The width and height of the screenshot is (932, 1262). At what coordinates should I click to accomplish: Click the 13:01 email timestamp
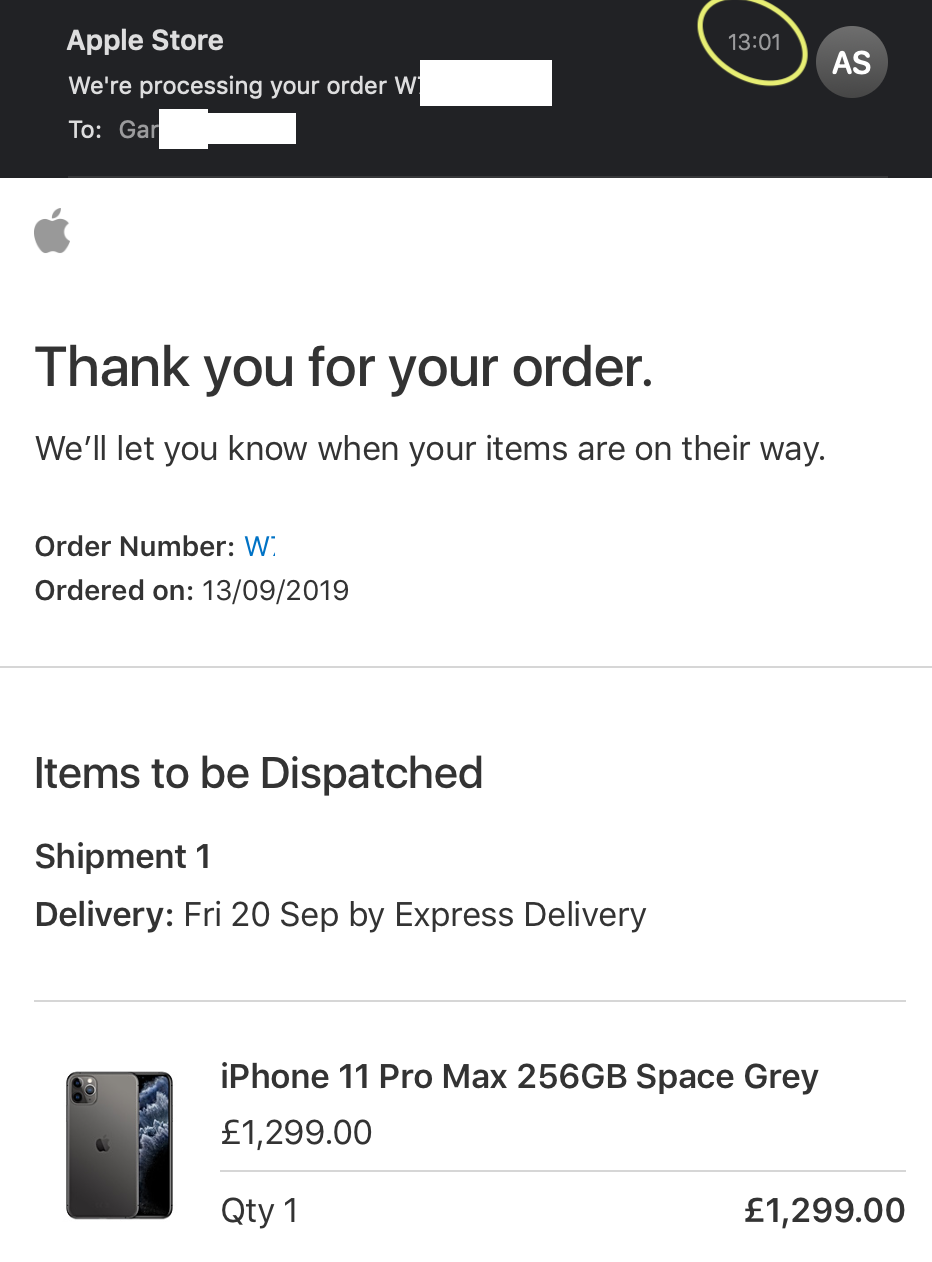pos(753,43)
